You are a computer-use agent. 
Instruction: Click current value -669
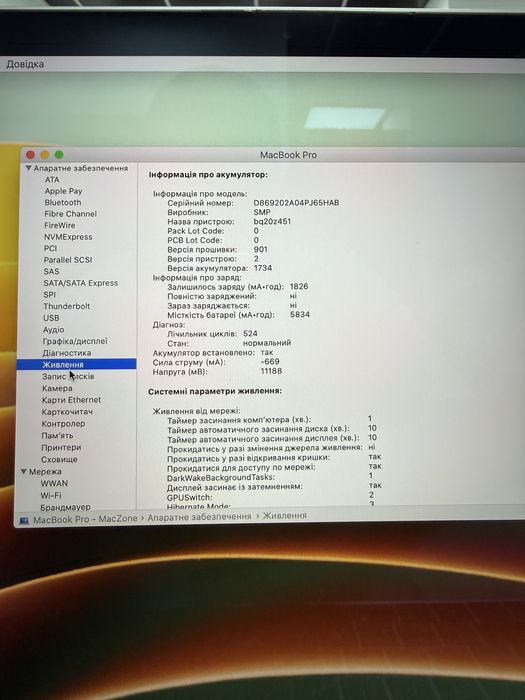pyautogui.click(x=270, y=362)
